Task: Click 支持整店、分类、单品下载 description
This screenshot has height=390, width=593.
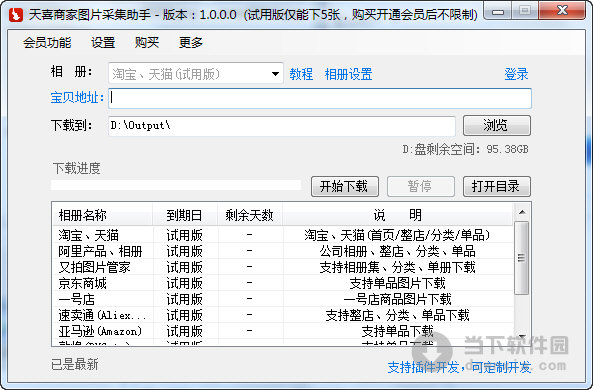Action: [x=397, y=315]
